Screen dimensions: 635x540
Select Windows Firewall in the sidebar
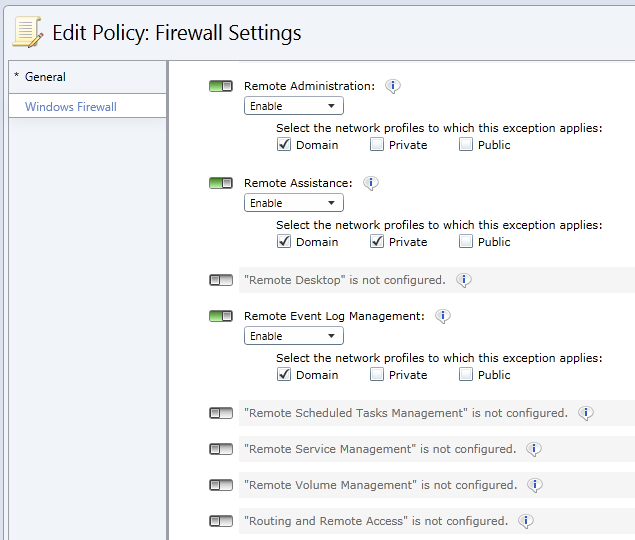pos(71,107)
